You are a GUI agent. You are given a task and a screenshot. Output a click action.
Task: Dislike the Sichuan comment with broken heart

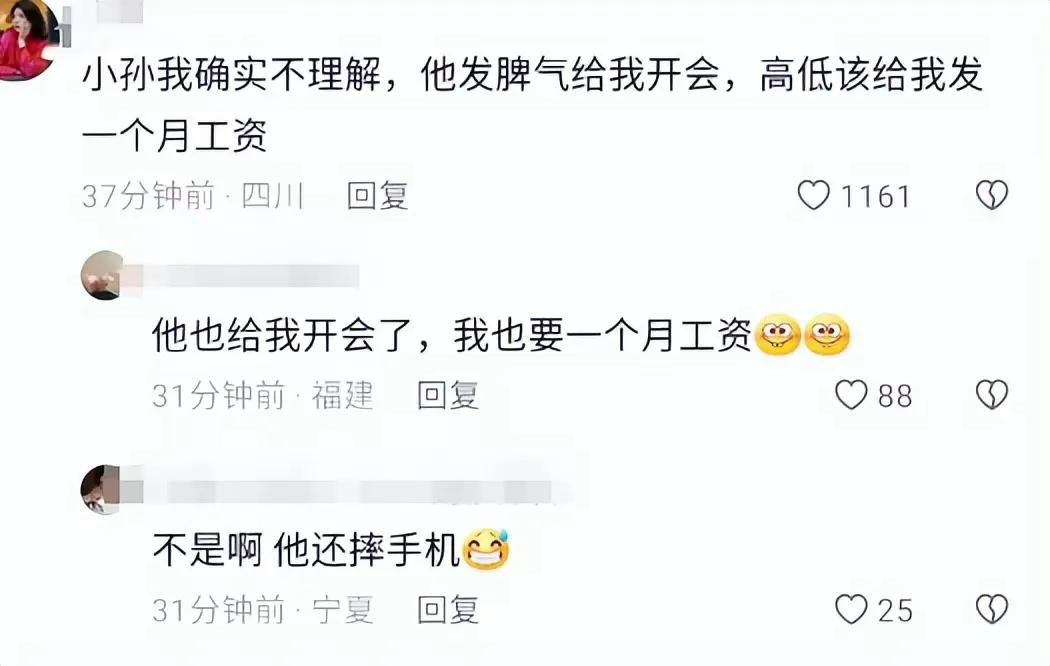click(992, 195)
